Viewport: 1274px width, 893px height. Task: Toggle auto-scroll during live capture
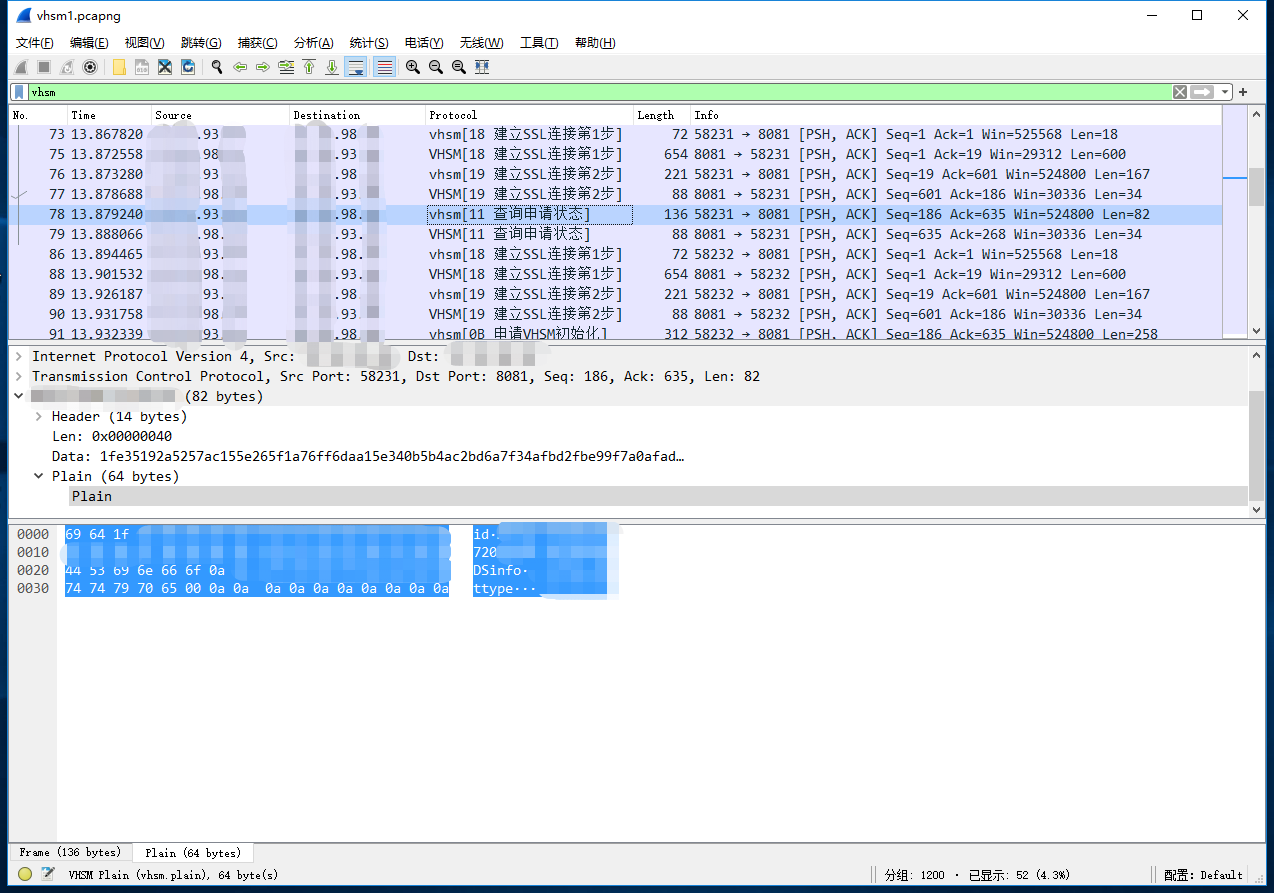point(356,67)
